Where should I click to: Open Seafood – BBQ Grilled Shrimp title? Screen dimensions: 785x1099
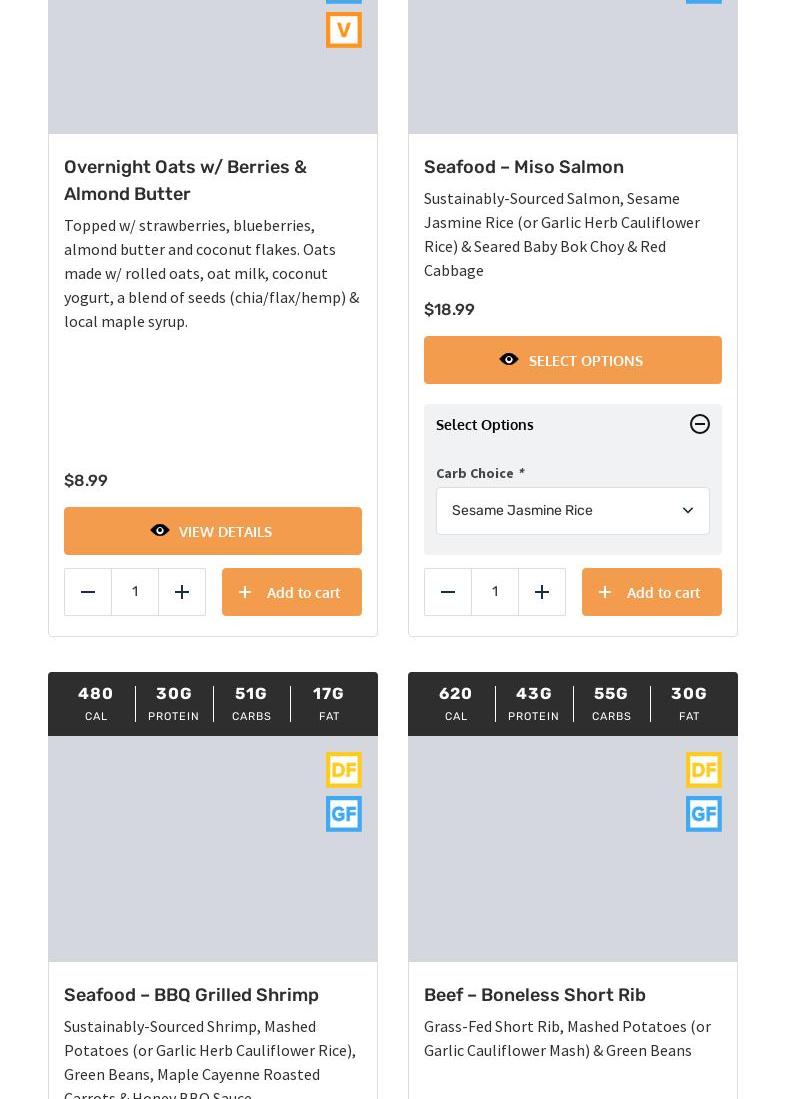pos(191,995)
